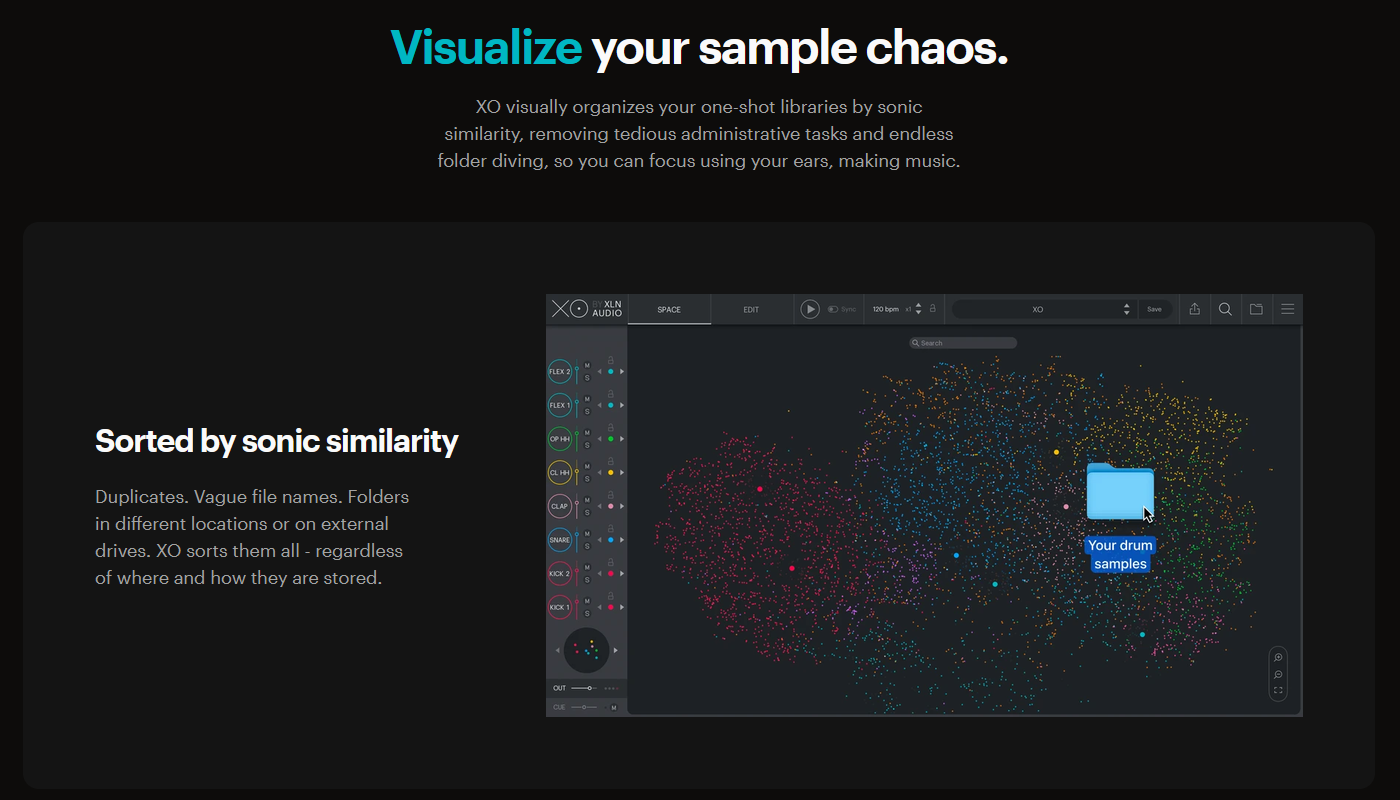Previous sample arrow for KICK 1 channel
1400x800 pixels.
600,607
